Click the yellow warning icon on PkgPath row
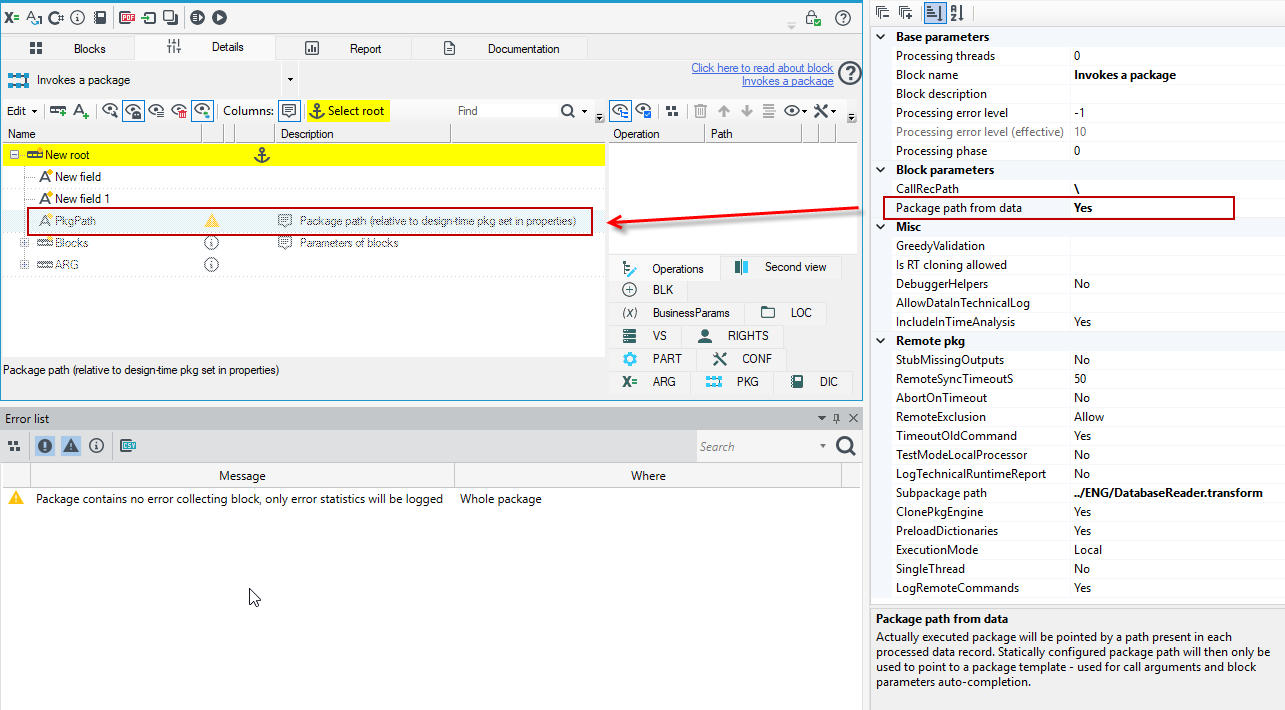 [x=211, y=221]
